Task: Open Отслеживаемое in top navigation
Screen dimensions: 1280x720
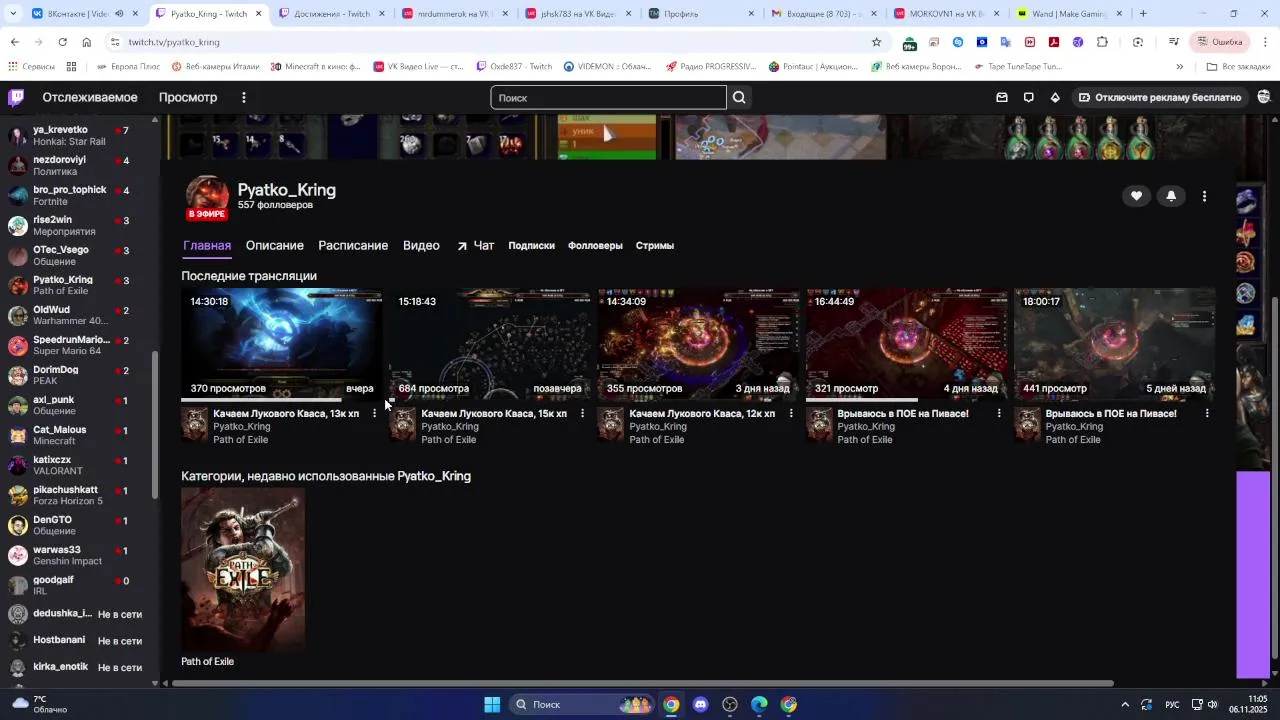Action: (x=90, y=97)
